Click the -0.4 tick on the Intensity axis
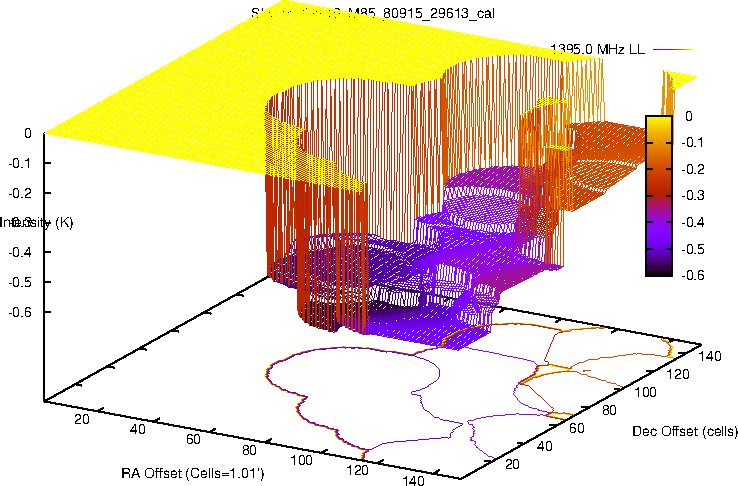 (x=20, y=252)
